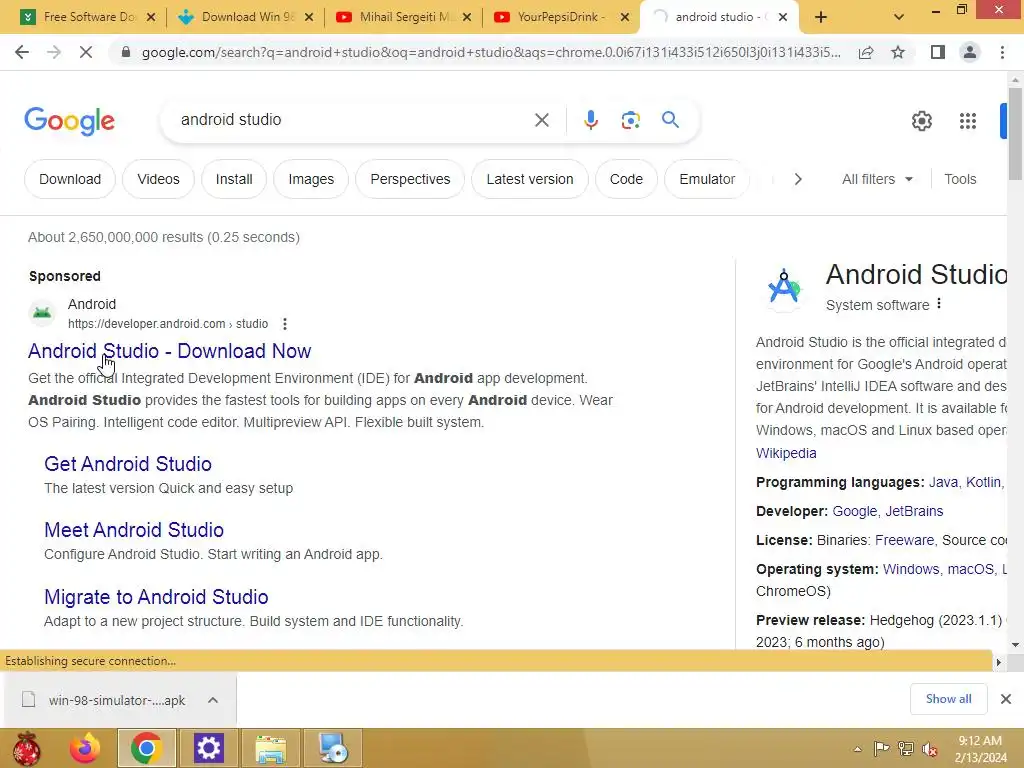
Task: Open Firefox from the taskbar
Action: [x=86, y=748]
